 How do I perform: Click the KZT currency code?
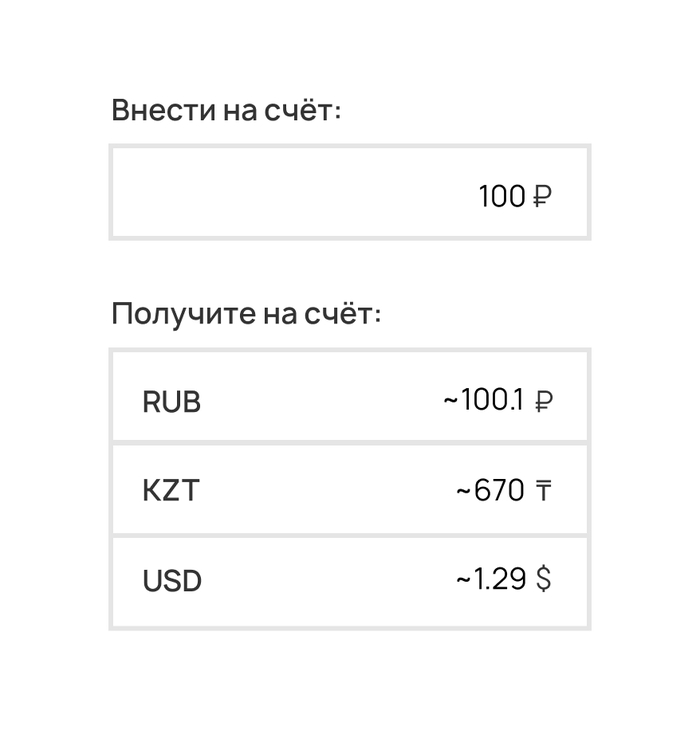point(170,491)
